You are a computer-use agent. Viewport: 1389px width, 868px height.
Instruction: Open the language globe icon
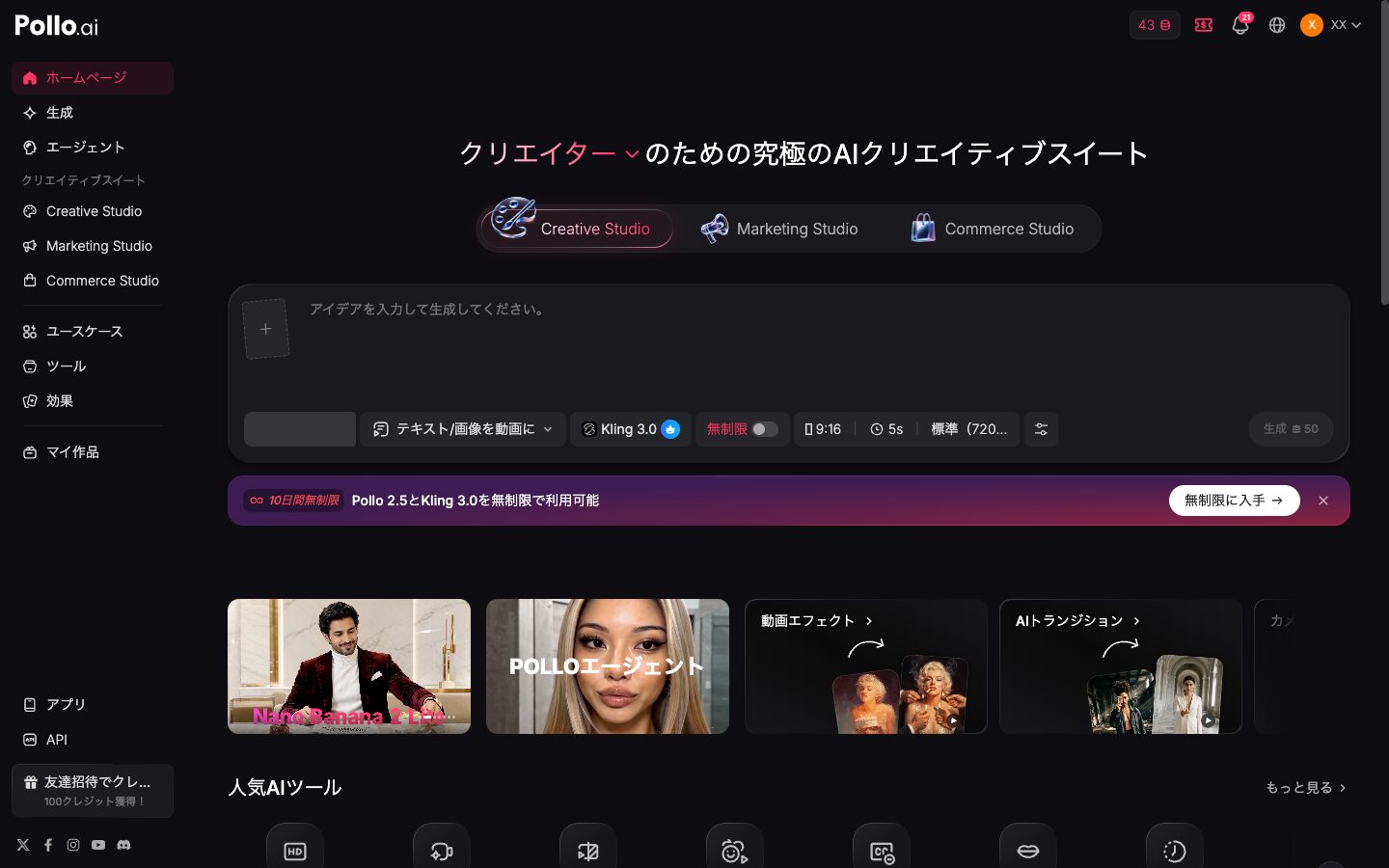point(1277,25)
